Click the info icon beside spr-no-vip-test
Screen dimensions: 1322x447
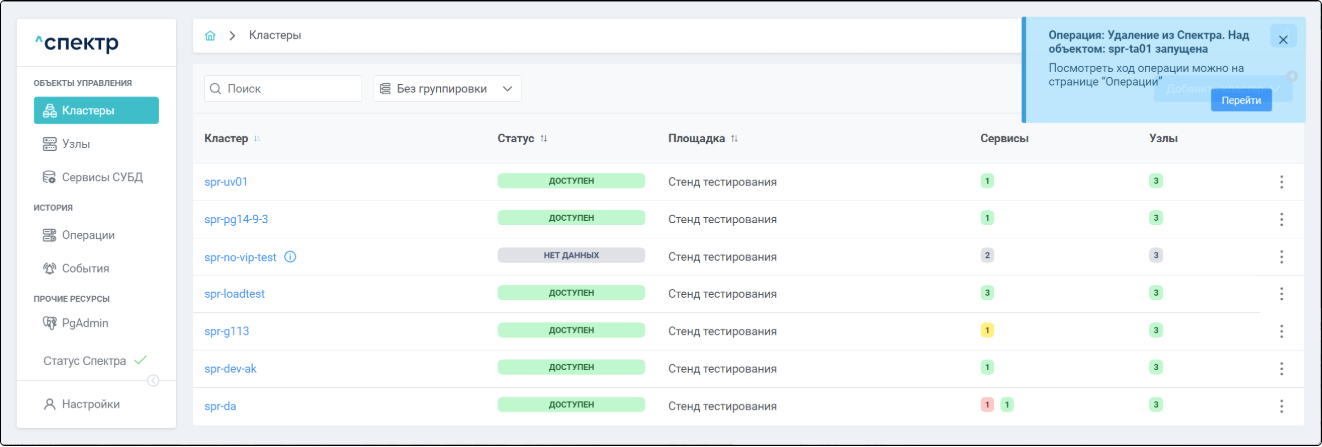click(290, 257)
